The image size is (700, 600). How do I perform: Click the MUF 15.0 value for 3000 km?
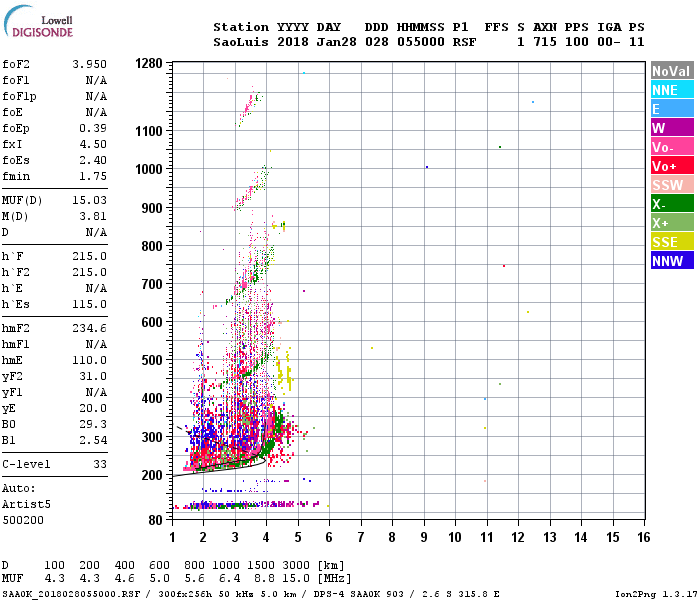296,579
